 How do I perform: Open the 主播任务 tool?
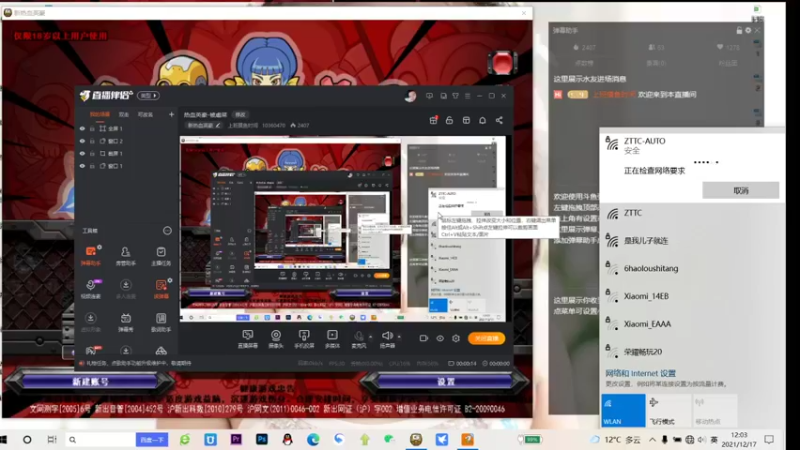[161, 255]
